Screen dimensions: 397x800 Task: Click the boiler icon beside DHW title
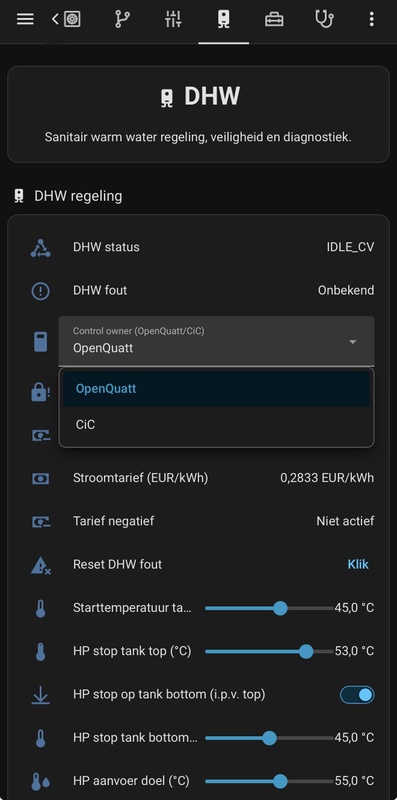point(167,97)
